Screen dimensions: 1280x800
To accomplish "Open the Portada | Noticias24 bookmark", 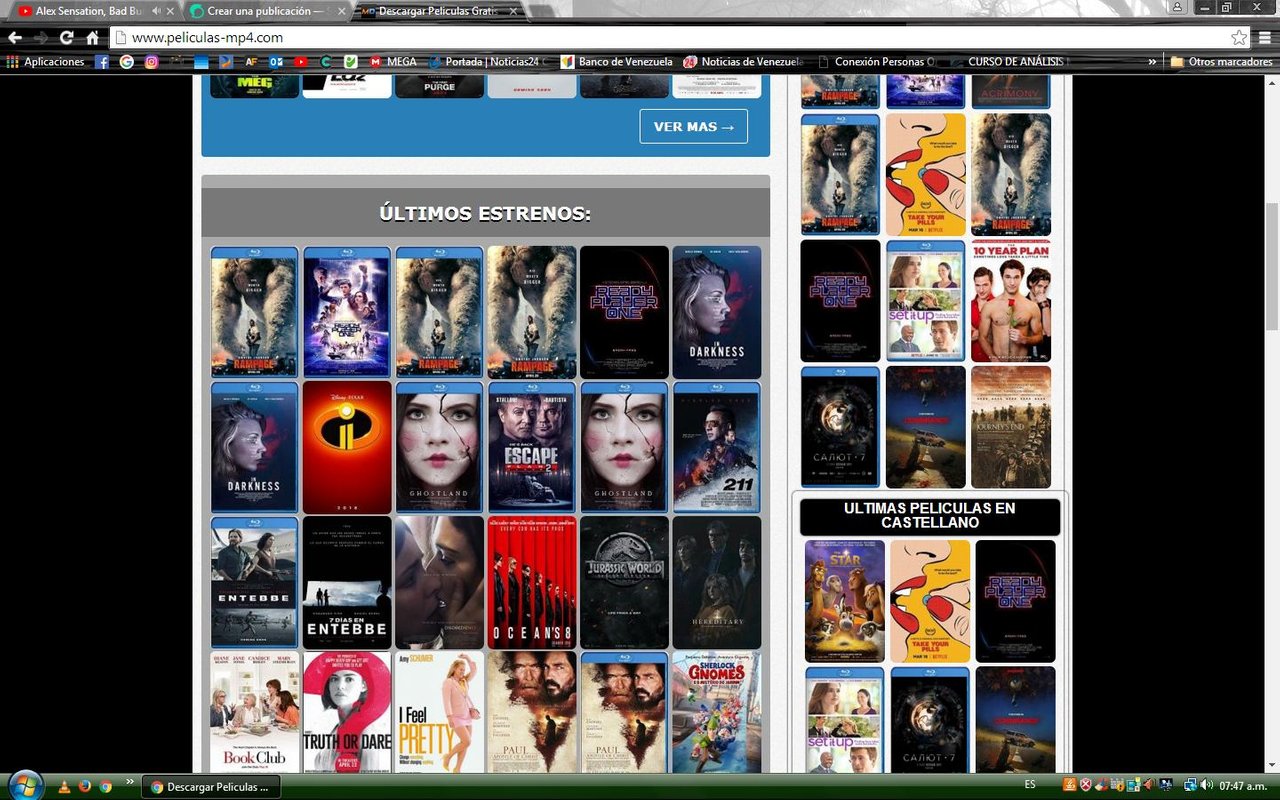I will tap(490, 62).
